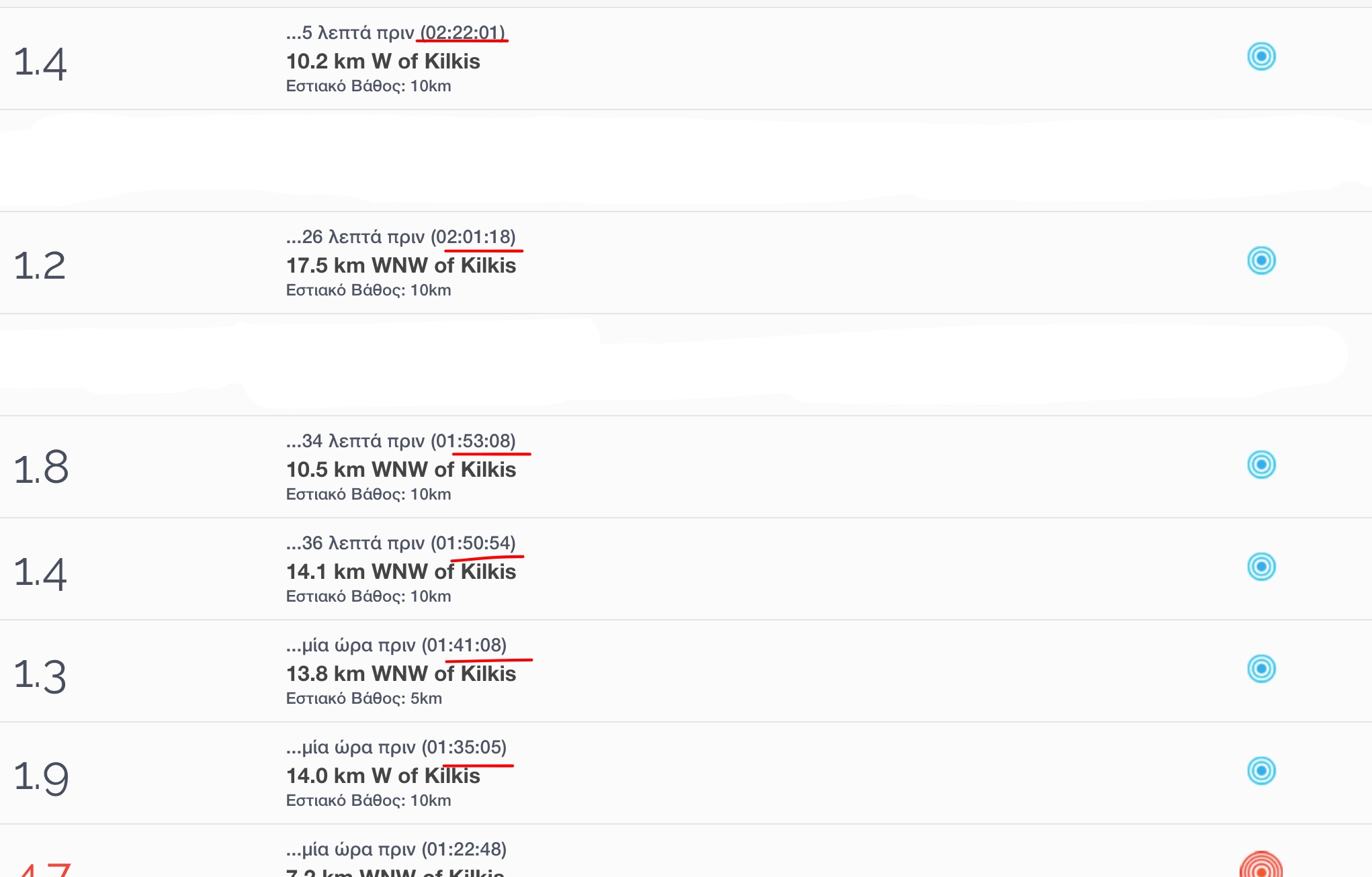Viewport: 1372px width, 877px height.
Task: Click epicenter icon beside 13.8 km WNW entry
Action: 1261,669
